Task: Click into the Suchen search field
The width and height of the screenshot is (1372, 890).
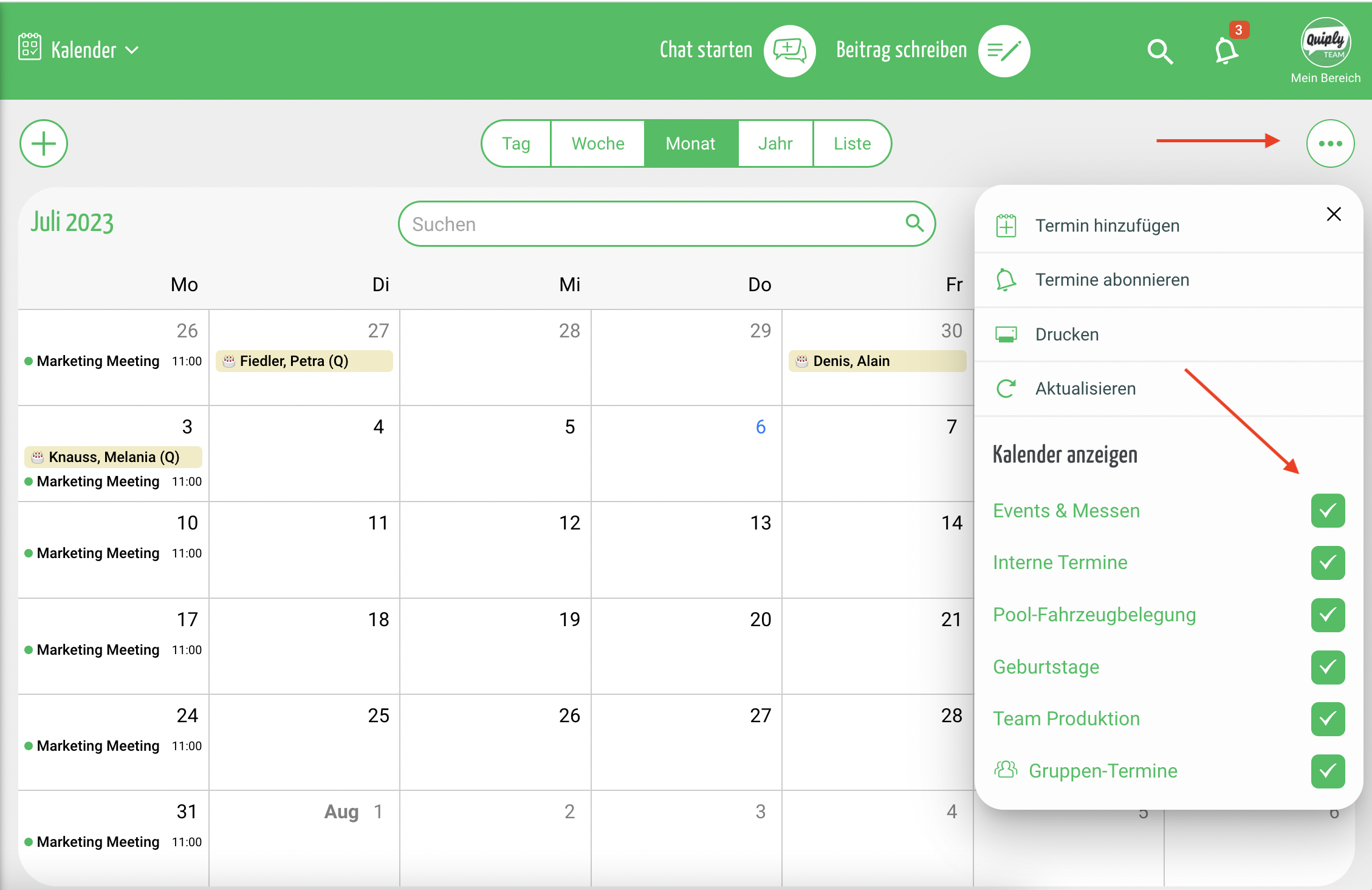Action: (650, 224)
